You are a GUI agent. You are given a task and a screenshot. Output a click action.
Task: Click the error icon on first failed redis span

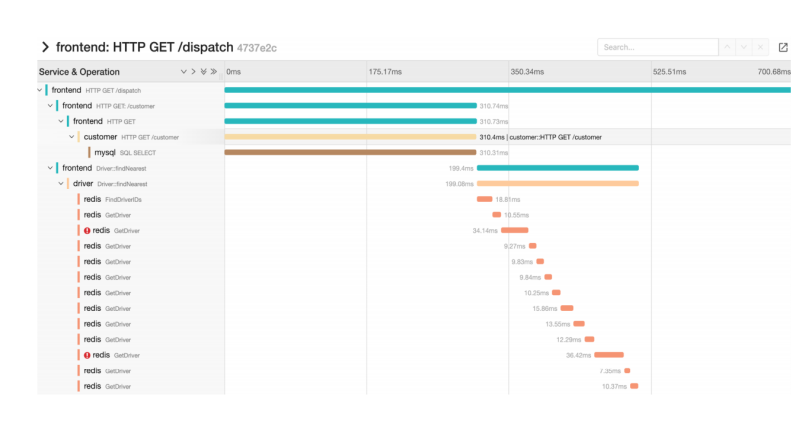click(87, 230)
